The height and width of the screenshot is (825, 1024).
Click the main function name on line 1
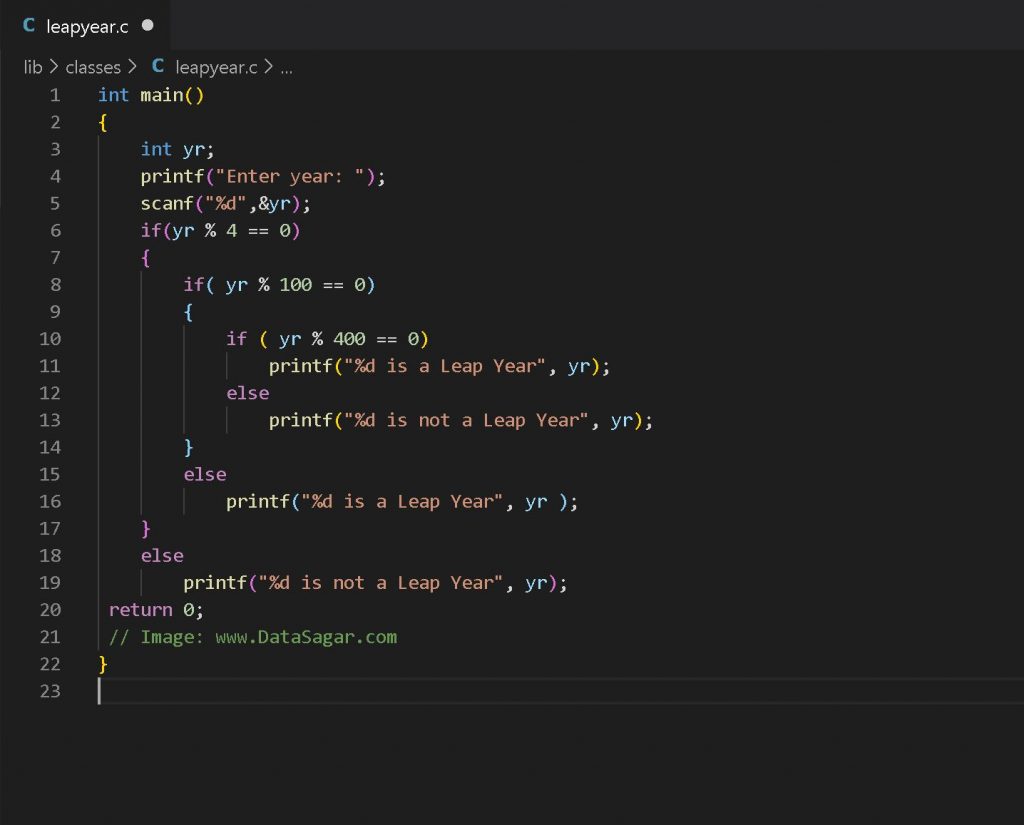pyautogui.click(x=160, y=95)
